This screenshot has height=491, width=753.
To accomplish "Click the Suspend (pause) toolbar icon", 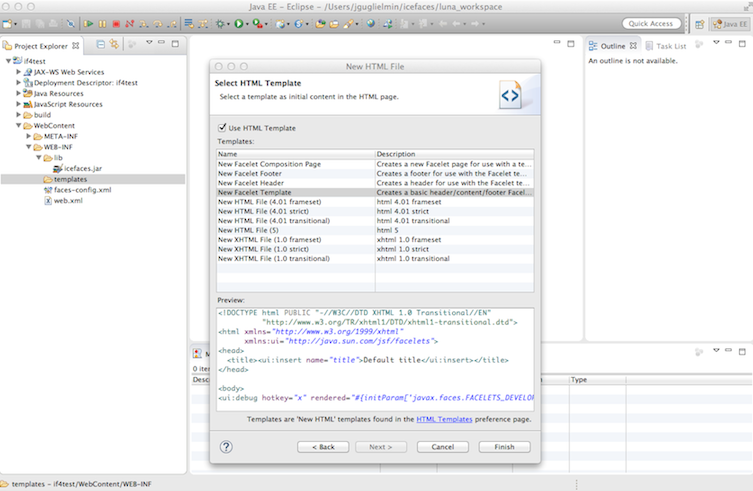I will pyautogui.click(x=103, y=23).
